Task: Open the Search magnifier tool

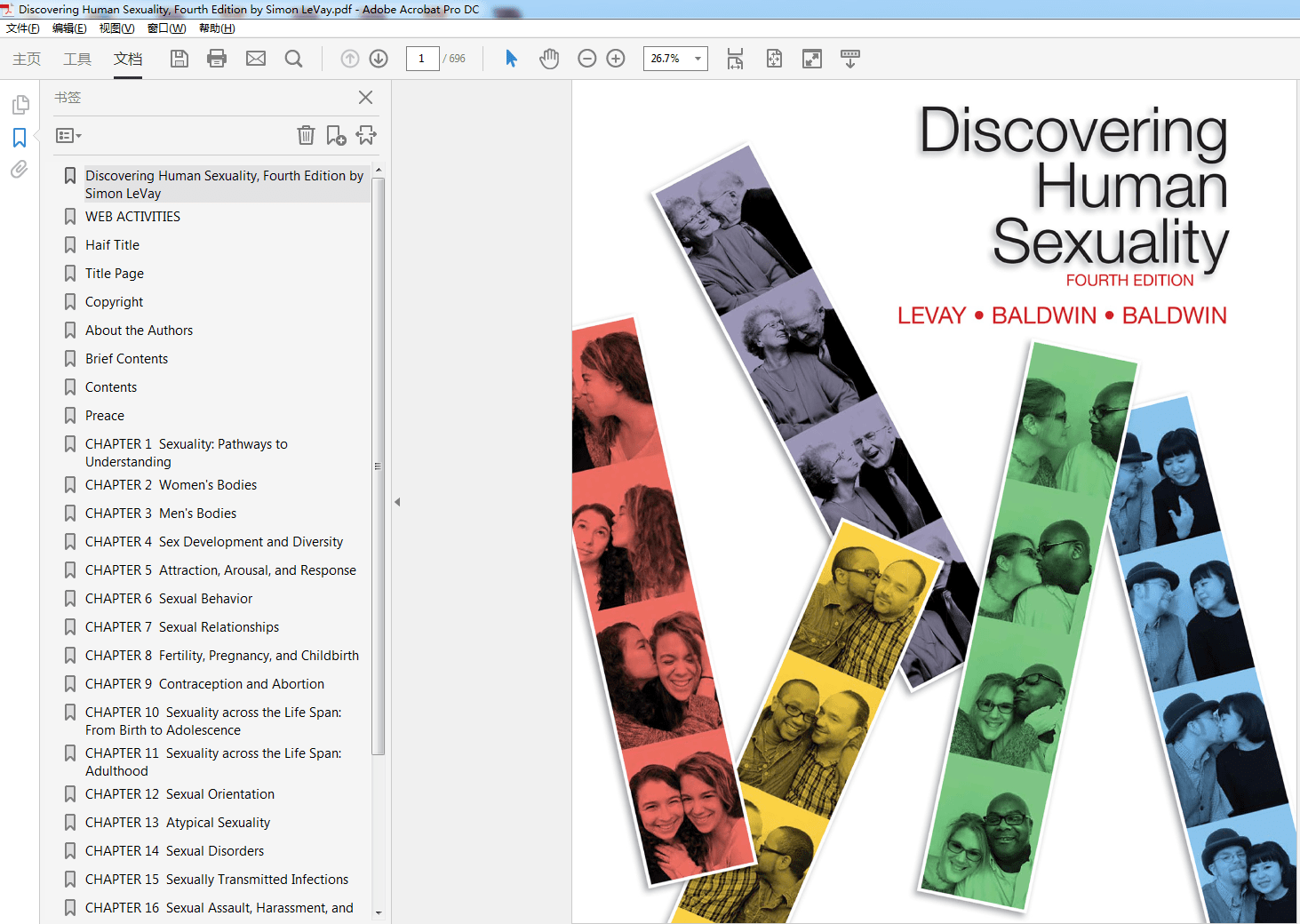Action: pyautogui.click(x=293, y=59)
